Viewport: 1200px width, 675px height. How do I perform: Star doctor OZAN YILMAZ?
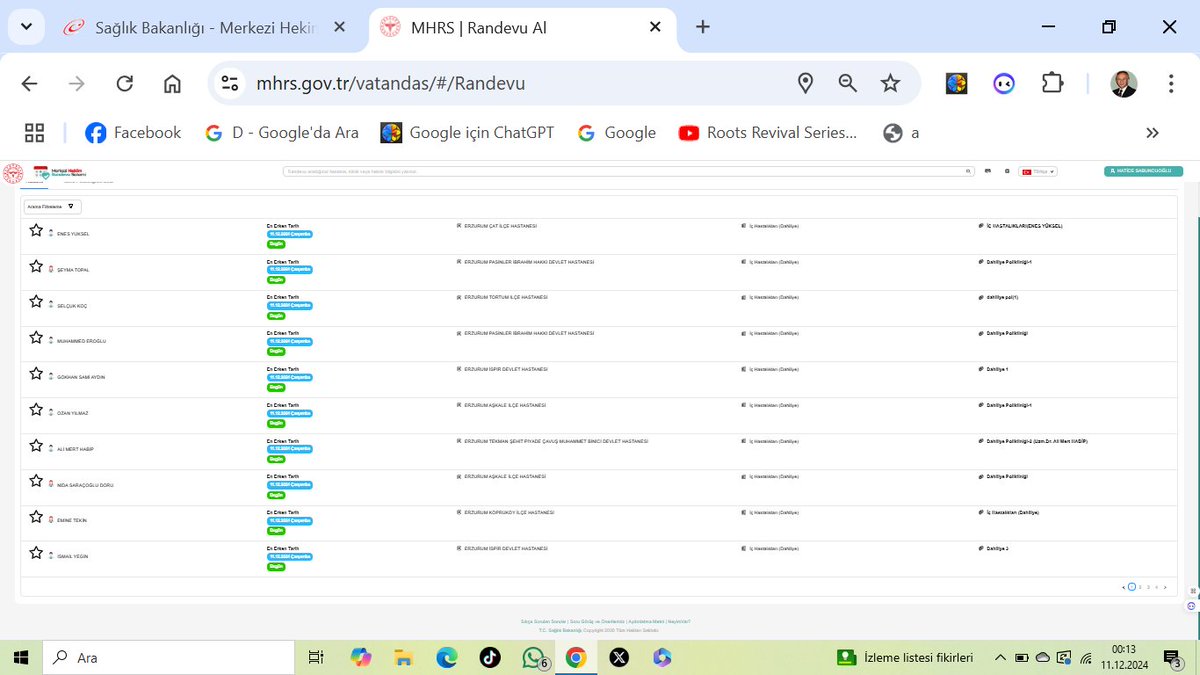(x=36, y=409)
